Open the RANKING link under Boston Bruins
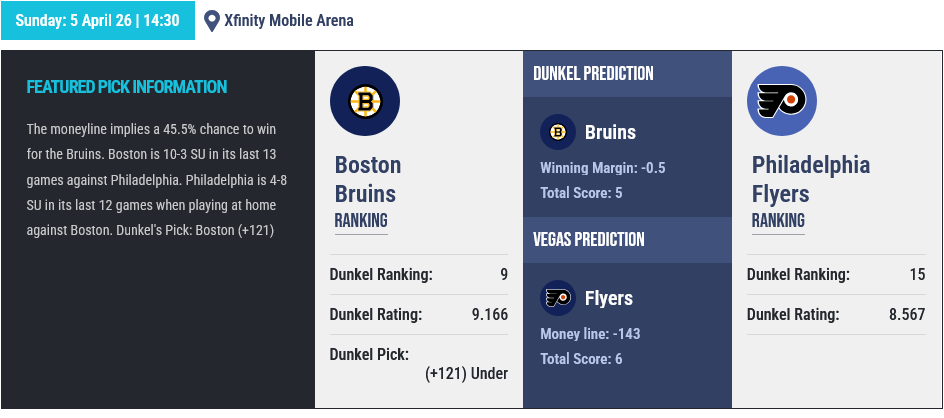This screenshot has height=418, width=944. (360, 220)
